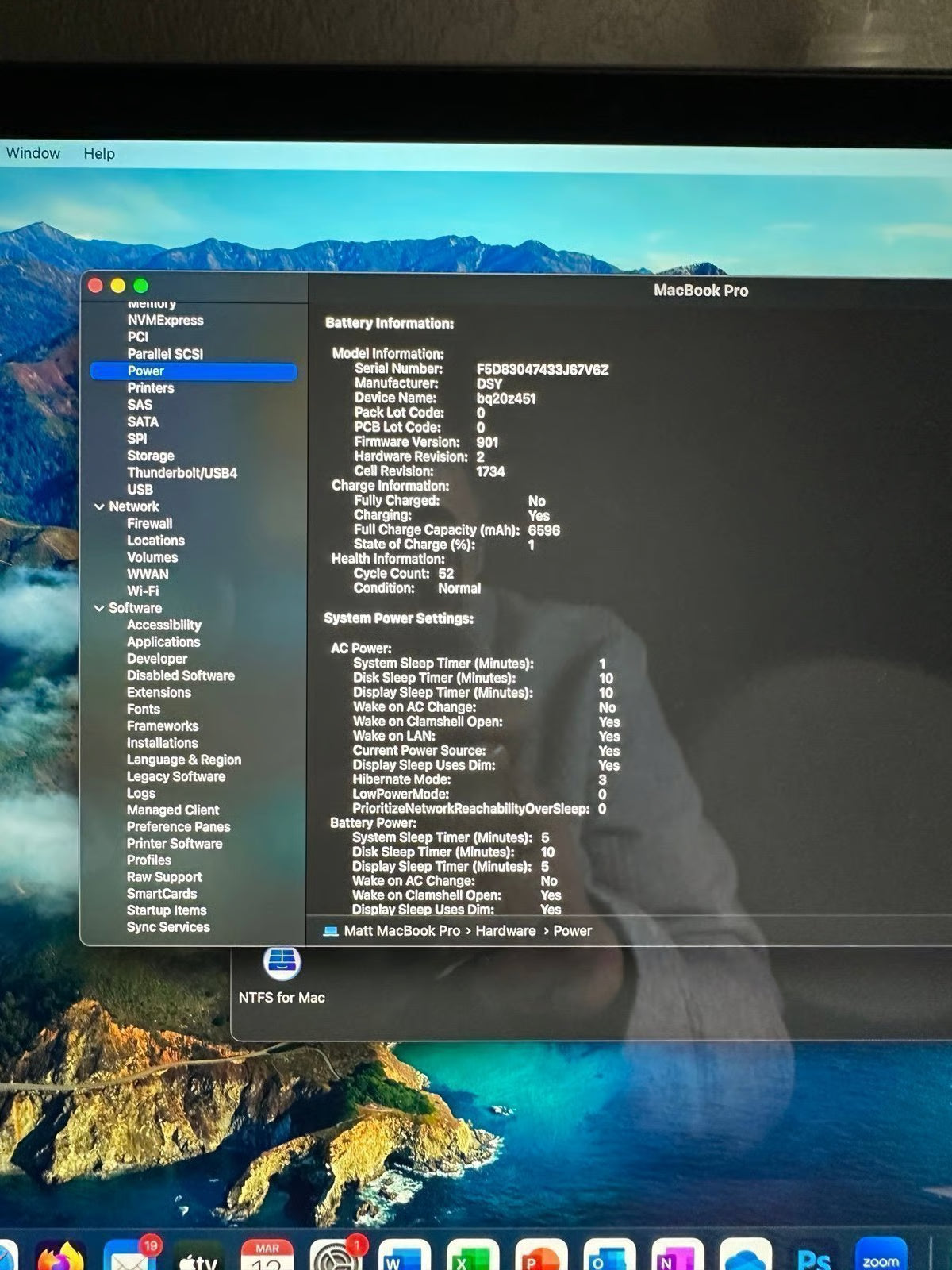Select SPI in the sidebar
Screen dimensions: 952x1270
[x=137, y=439]
